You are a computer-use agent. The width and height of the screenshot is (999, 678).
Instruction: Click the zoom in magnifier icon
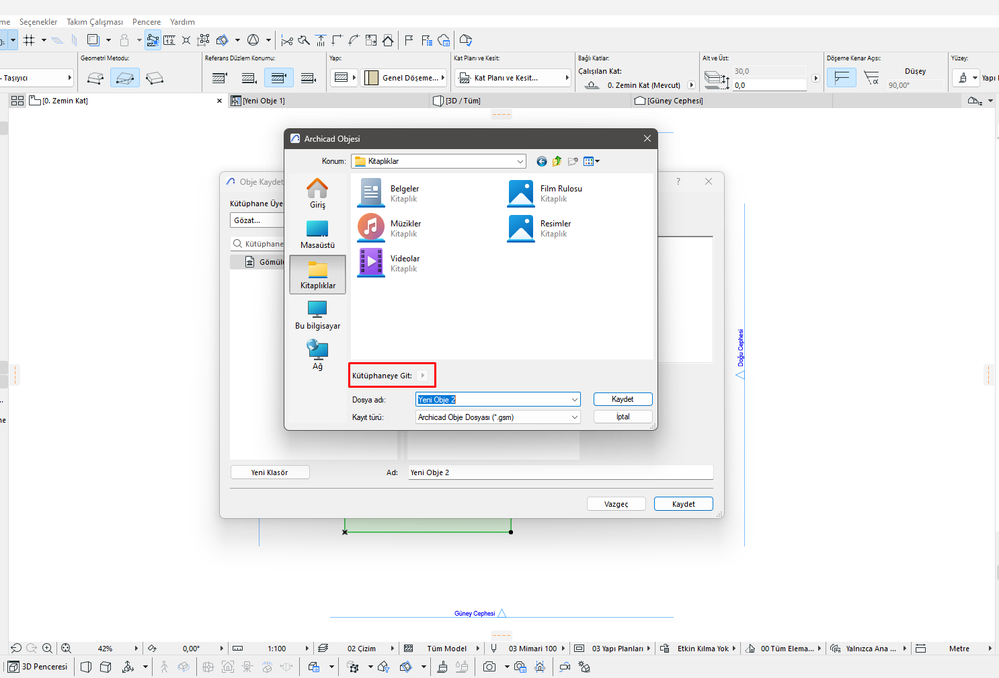pos(48,648)
